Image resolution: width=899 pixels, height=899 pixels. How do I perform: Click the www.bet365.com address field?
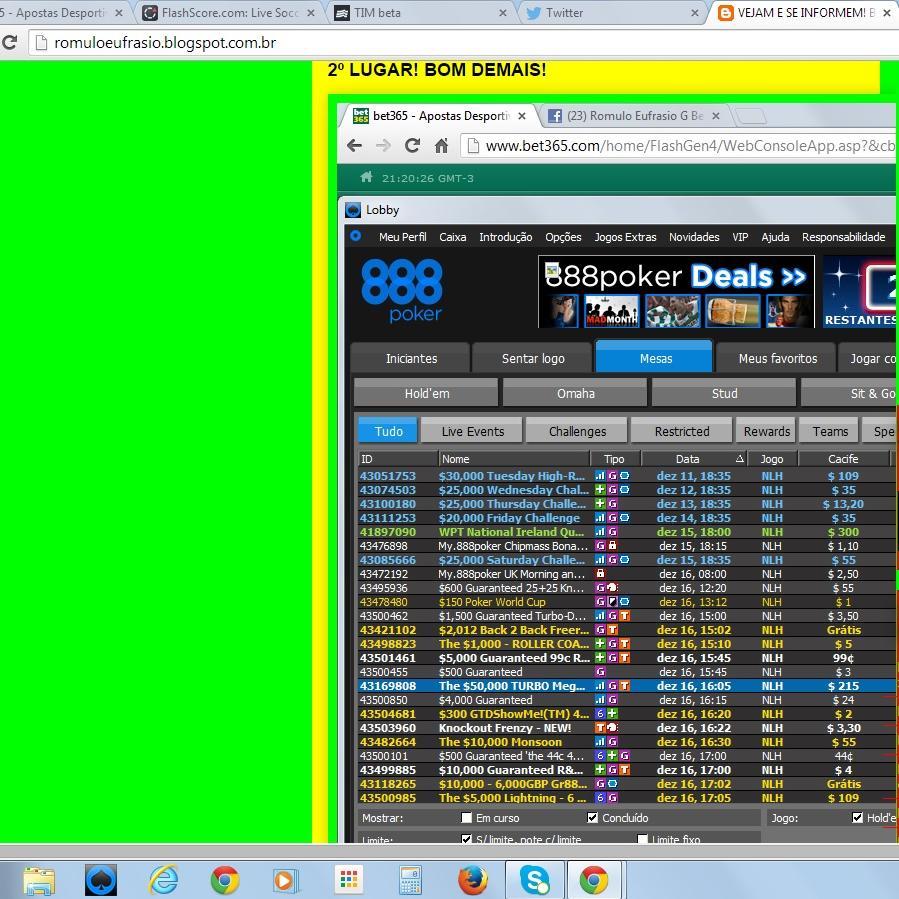click(679, 146)
